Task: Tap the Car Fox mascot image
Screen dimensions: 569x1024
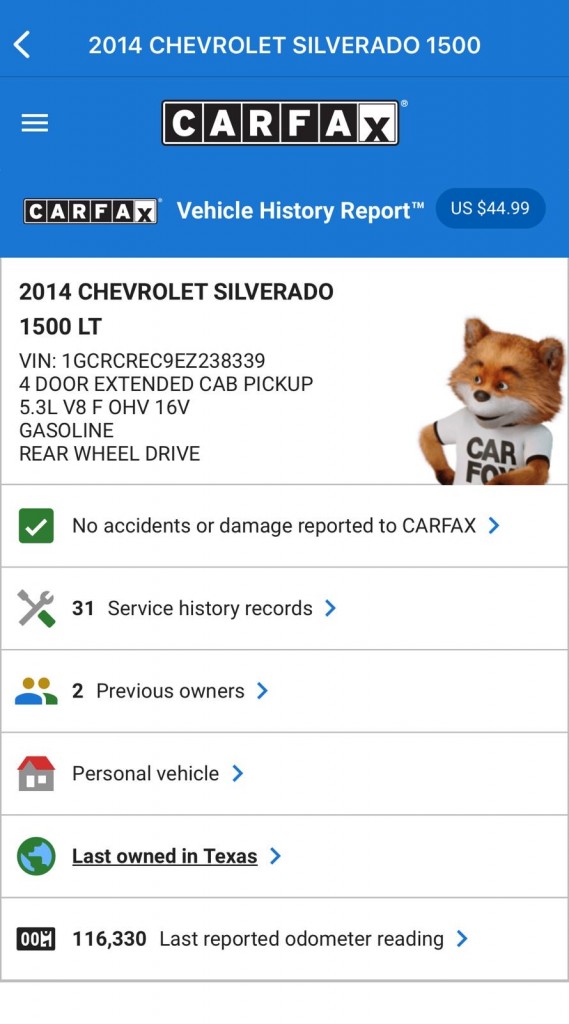Action: point(491,401)
